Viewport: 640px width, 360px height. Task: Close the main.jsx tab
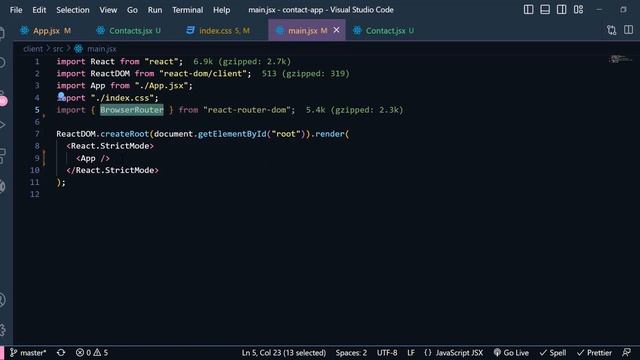tap(336, 30)
